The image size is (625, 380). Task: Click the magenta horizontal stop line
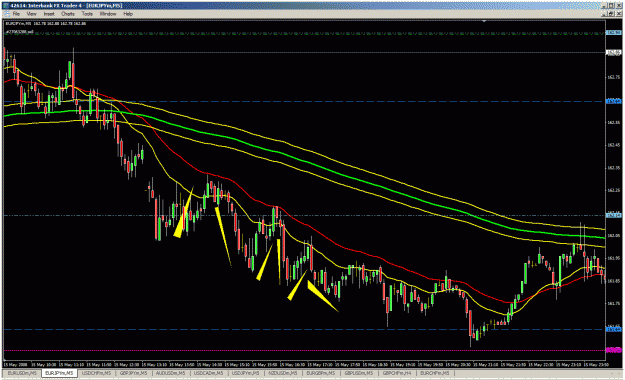coord(305,350)
